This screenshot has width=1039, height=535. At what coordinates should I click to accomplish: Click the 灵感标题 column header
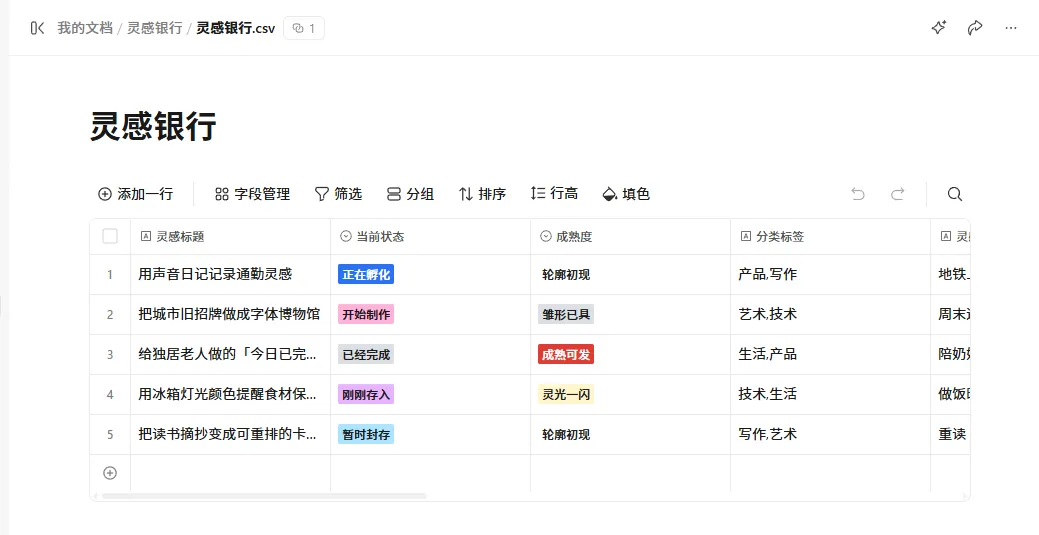point(231,237)
